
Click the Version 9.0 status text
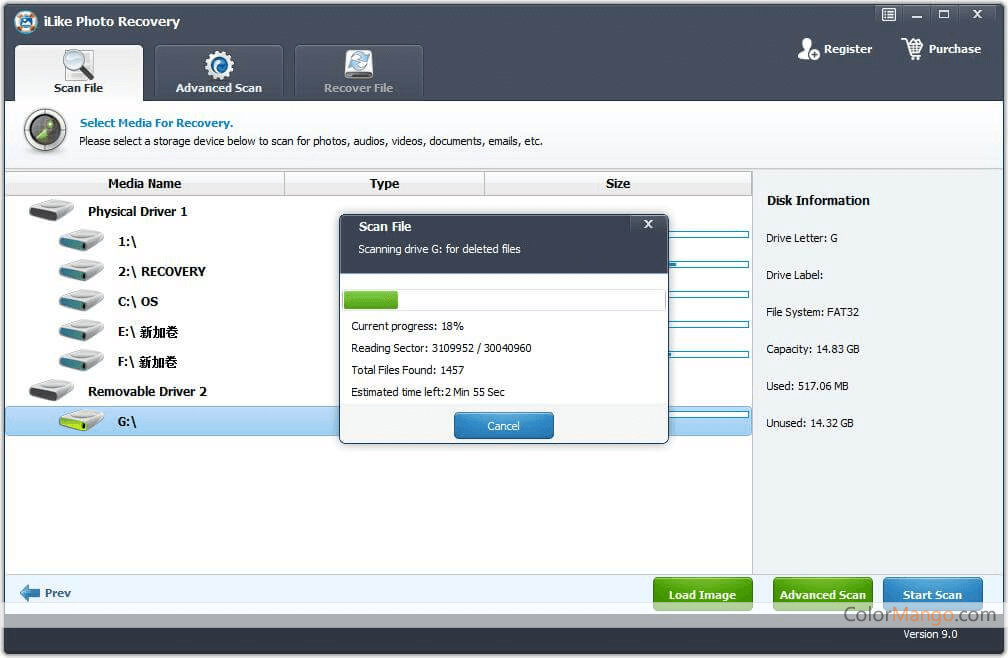point(930,634)
